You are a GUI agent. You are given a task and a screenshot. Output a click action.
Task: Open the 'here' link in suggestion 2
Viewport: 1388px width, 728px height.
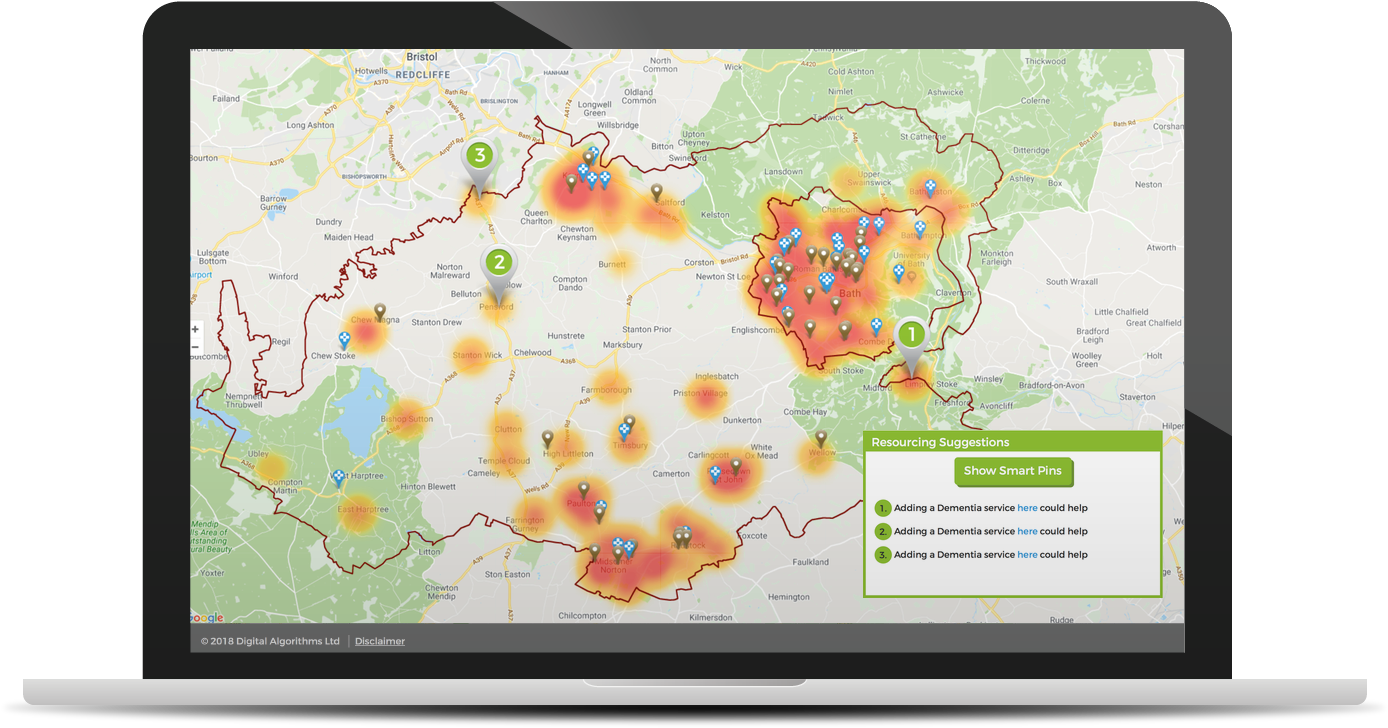coord(1027,531)
